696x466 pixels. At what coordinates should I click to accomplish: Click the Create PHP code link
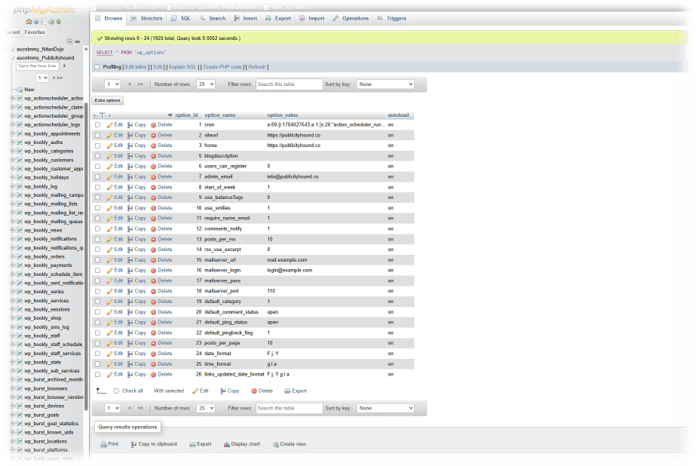tap(222, 67)
